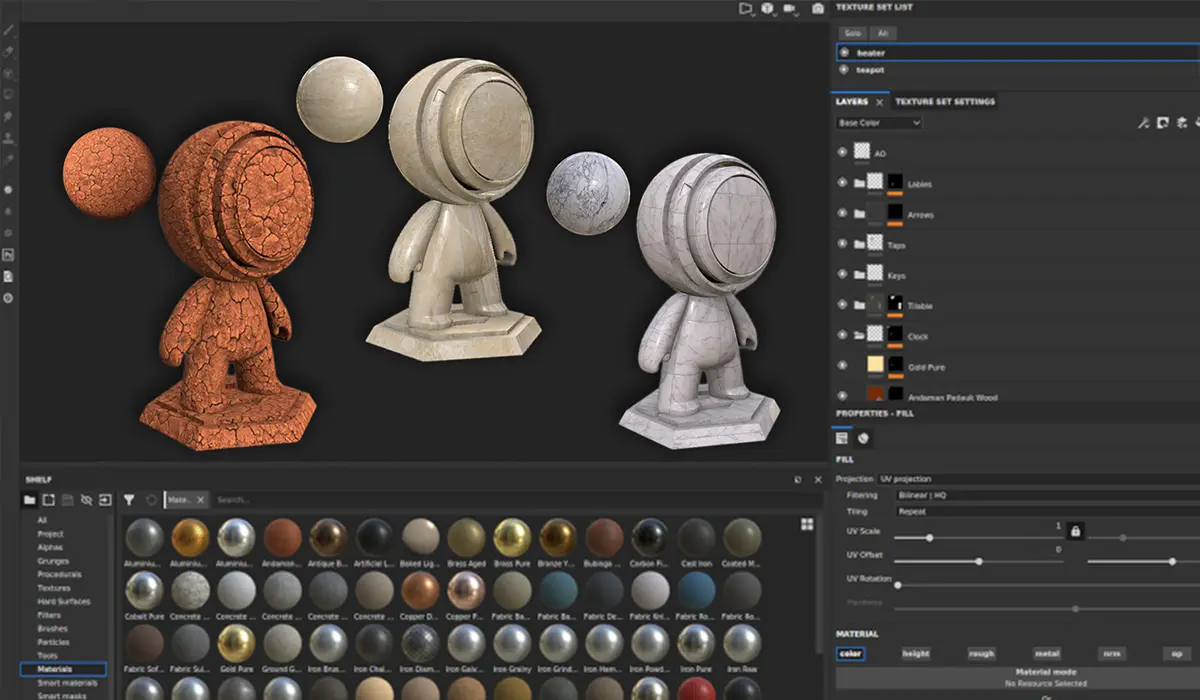This screenshot has width=1200, height=700.
Task: Expand the Keys folder in Layers
Action: click(859, 275)
